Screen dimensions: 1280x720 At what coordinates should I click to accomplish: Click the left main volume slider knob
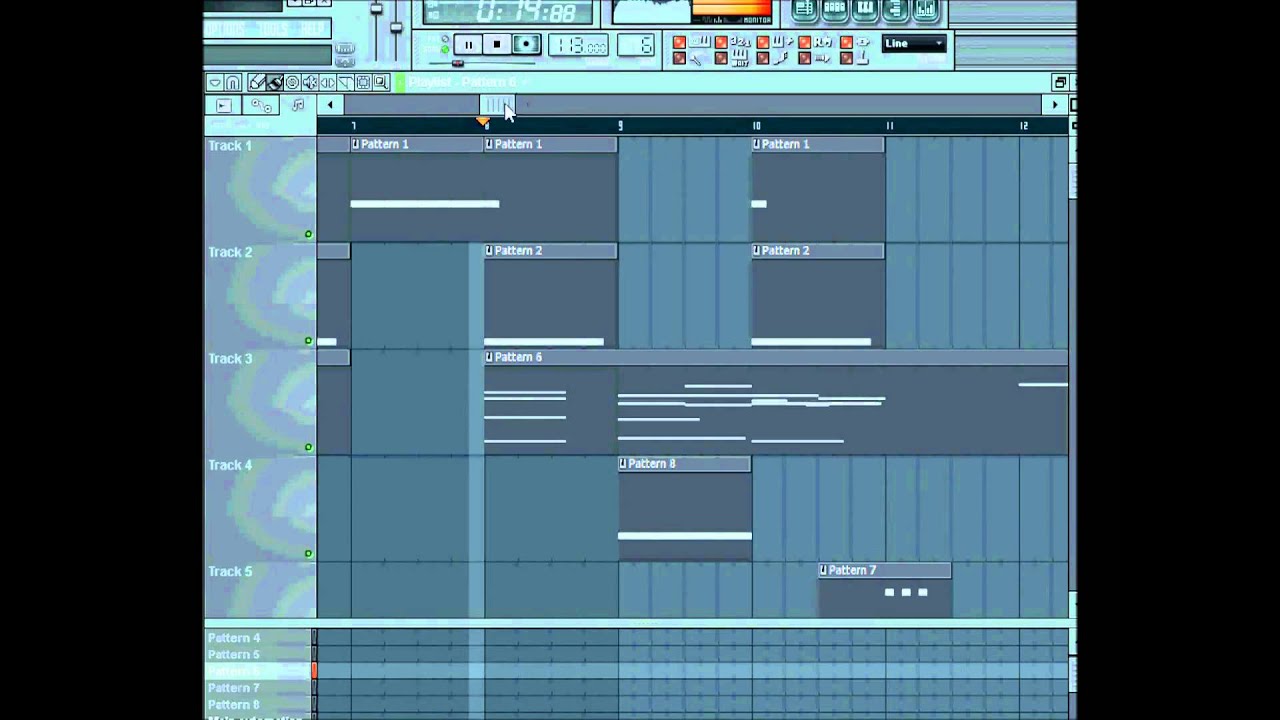[376, 8]
